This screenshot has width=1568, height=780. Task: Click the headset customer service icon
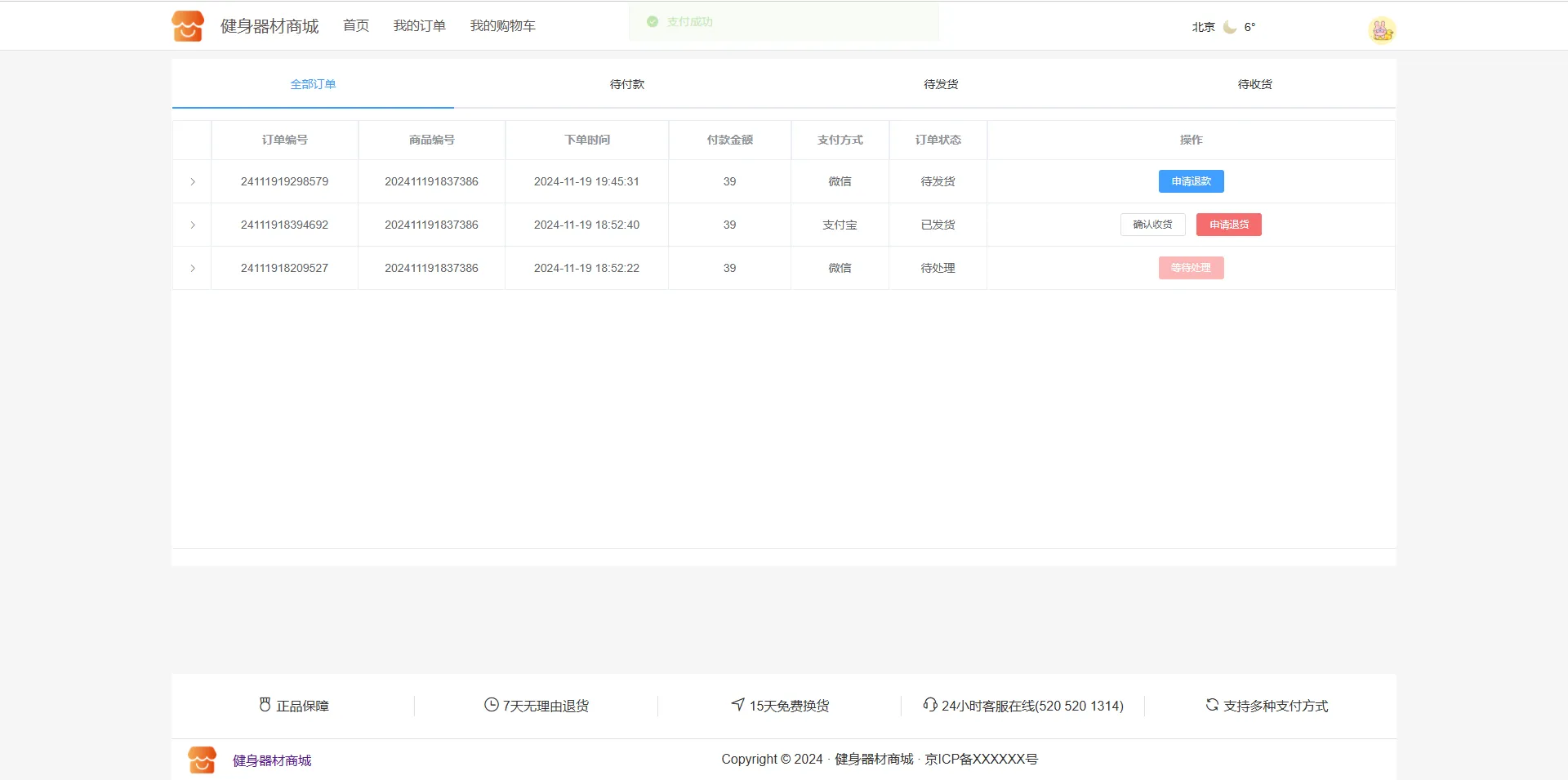pyautogui.click(x=929, y=705)
